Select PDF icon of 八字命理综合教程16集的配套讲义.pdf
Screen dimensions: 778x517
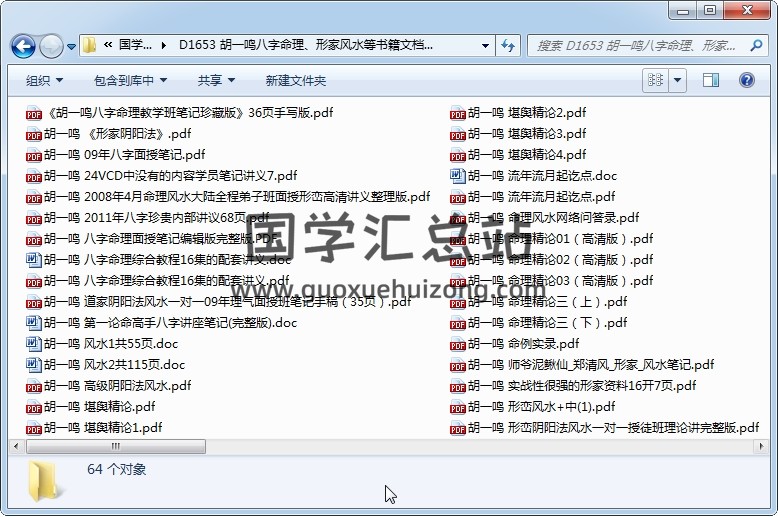coord(33,281)
